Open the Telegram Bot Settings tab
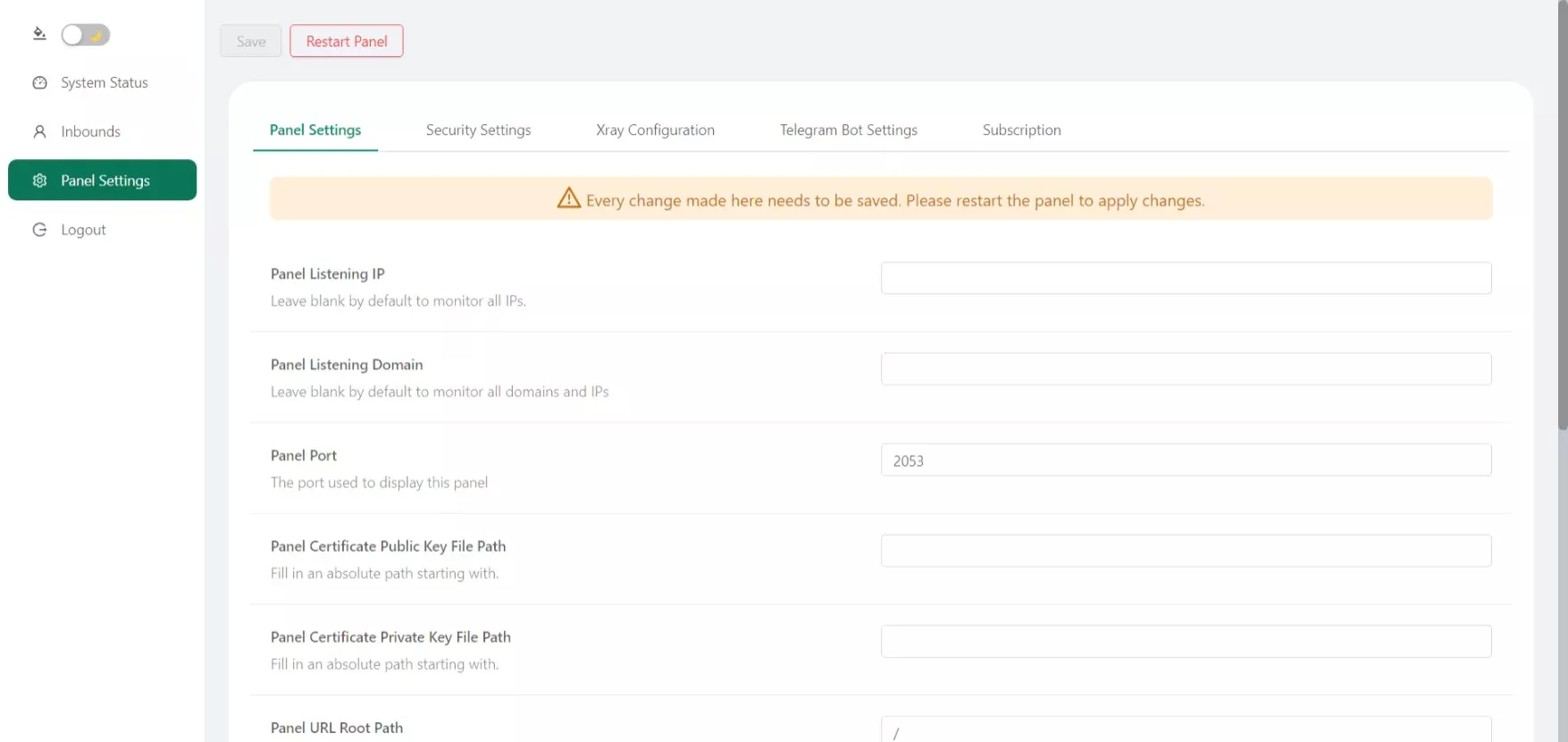This screenshot has width=1568, height=742. pos(849,130)
